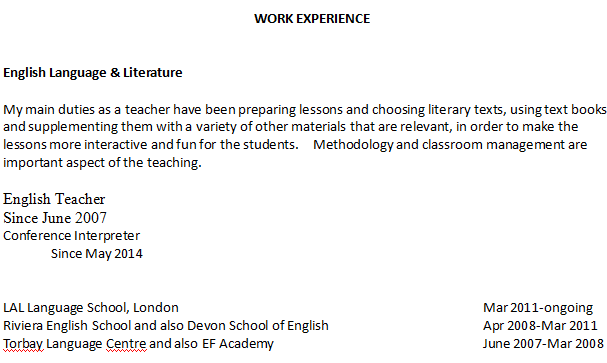This screenshot has height=363, width=607.
Task: Click the word 'teacher' in first paragraph line
Action: click(147, 110)
